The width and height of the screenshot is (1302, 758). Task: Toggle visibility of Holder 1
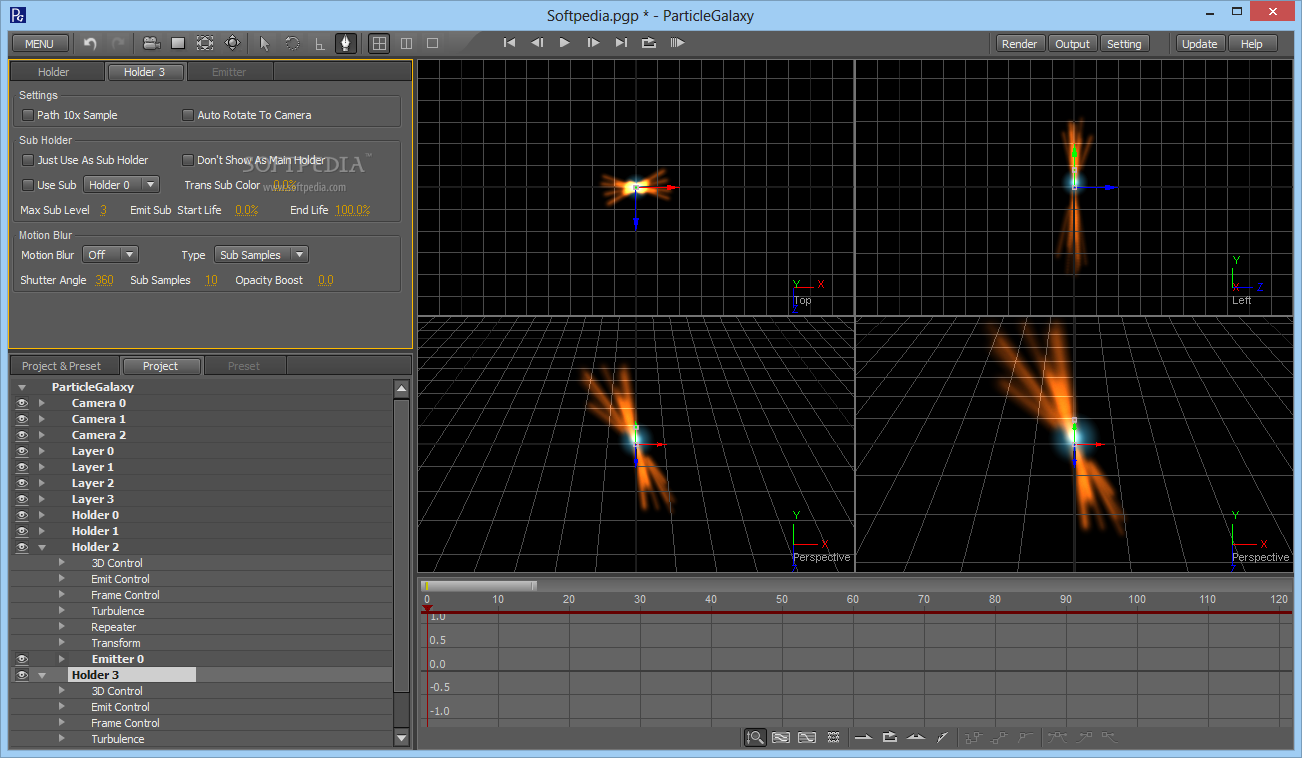tap(22, 531)
